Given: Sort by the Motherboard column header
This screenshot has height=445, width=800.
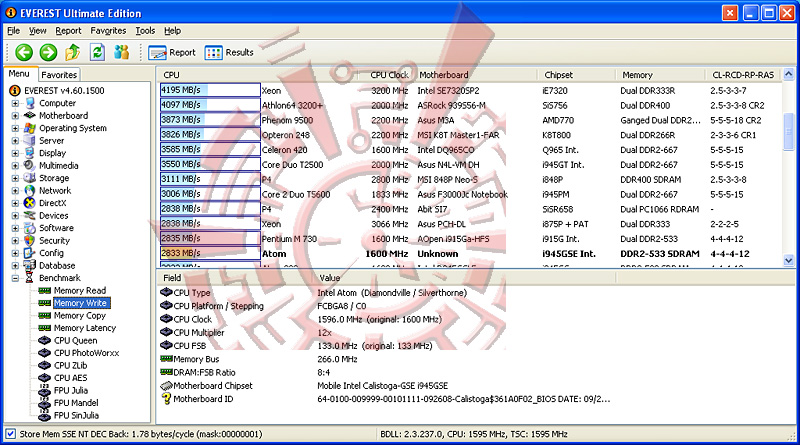Looking at the screenshot, I should [x=476, y=75].
